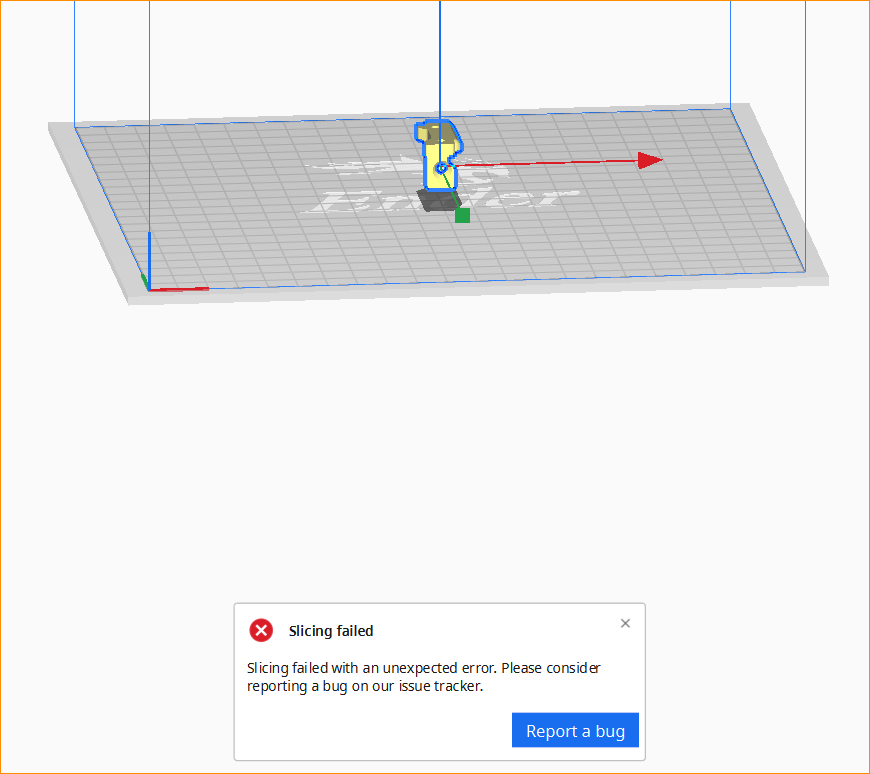Viewport: 870px width, 774px height.
Task: Dismiss the Slicing failed dialog with the X
Action: click(x=625, y=623)
